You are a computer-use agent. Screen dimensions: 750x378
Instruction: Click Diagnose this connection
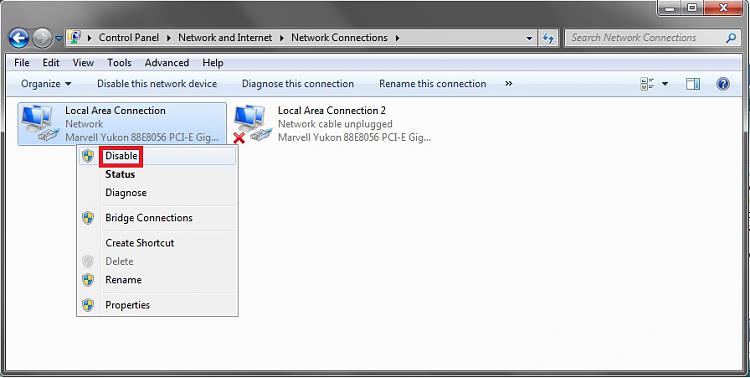tap(298, 84)
